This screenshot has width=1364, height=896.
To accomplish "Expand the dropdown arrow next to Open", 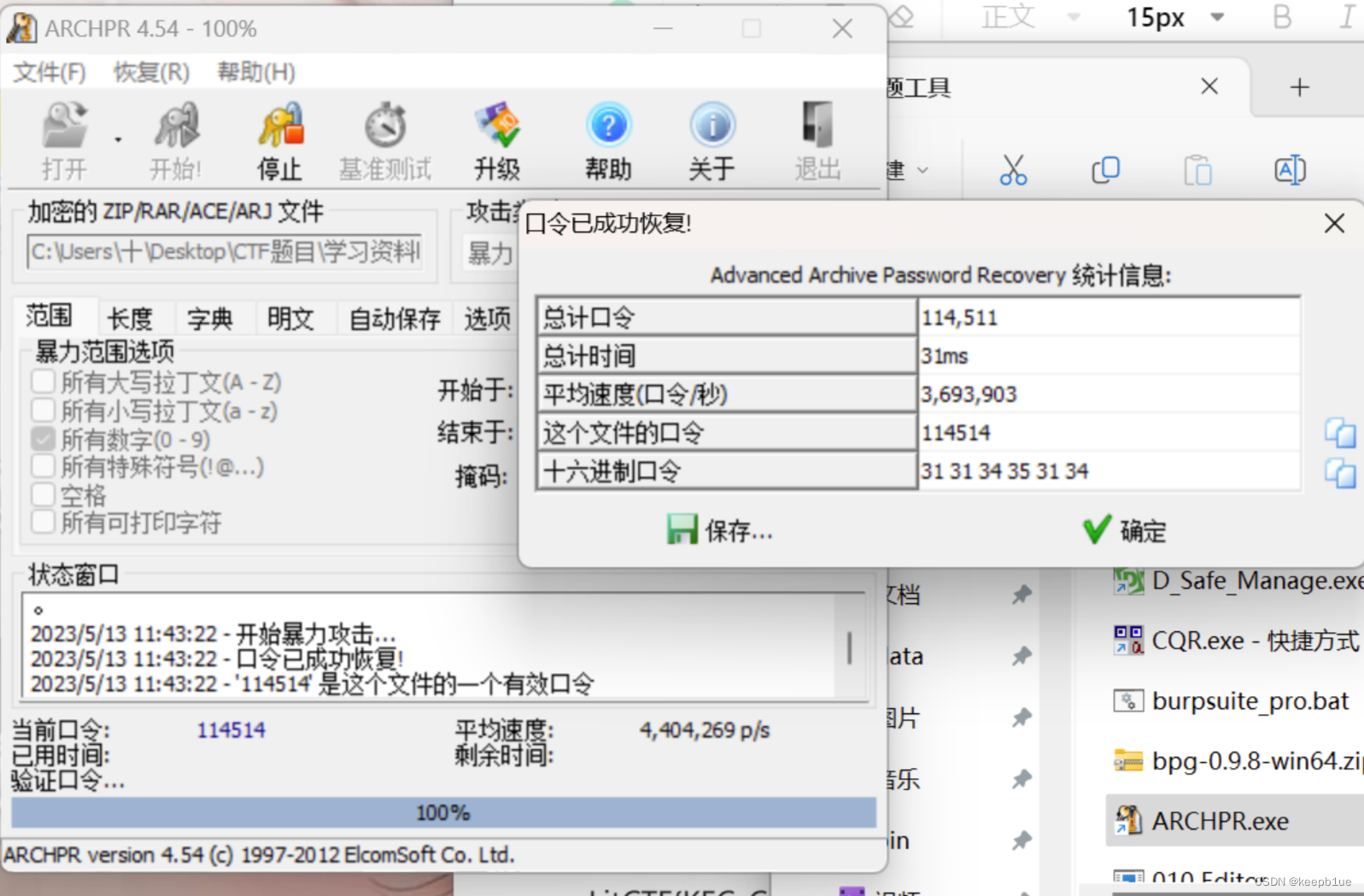I will pos(118,139).
